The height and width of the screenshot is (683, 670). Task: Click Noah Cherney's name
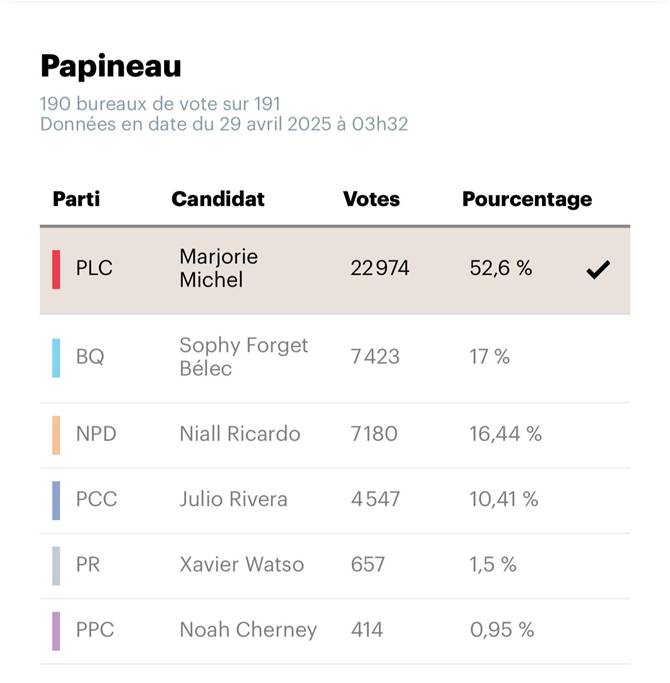click(x=248, y=630)
